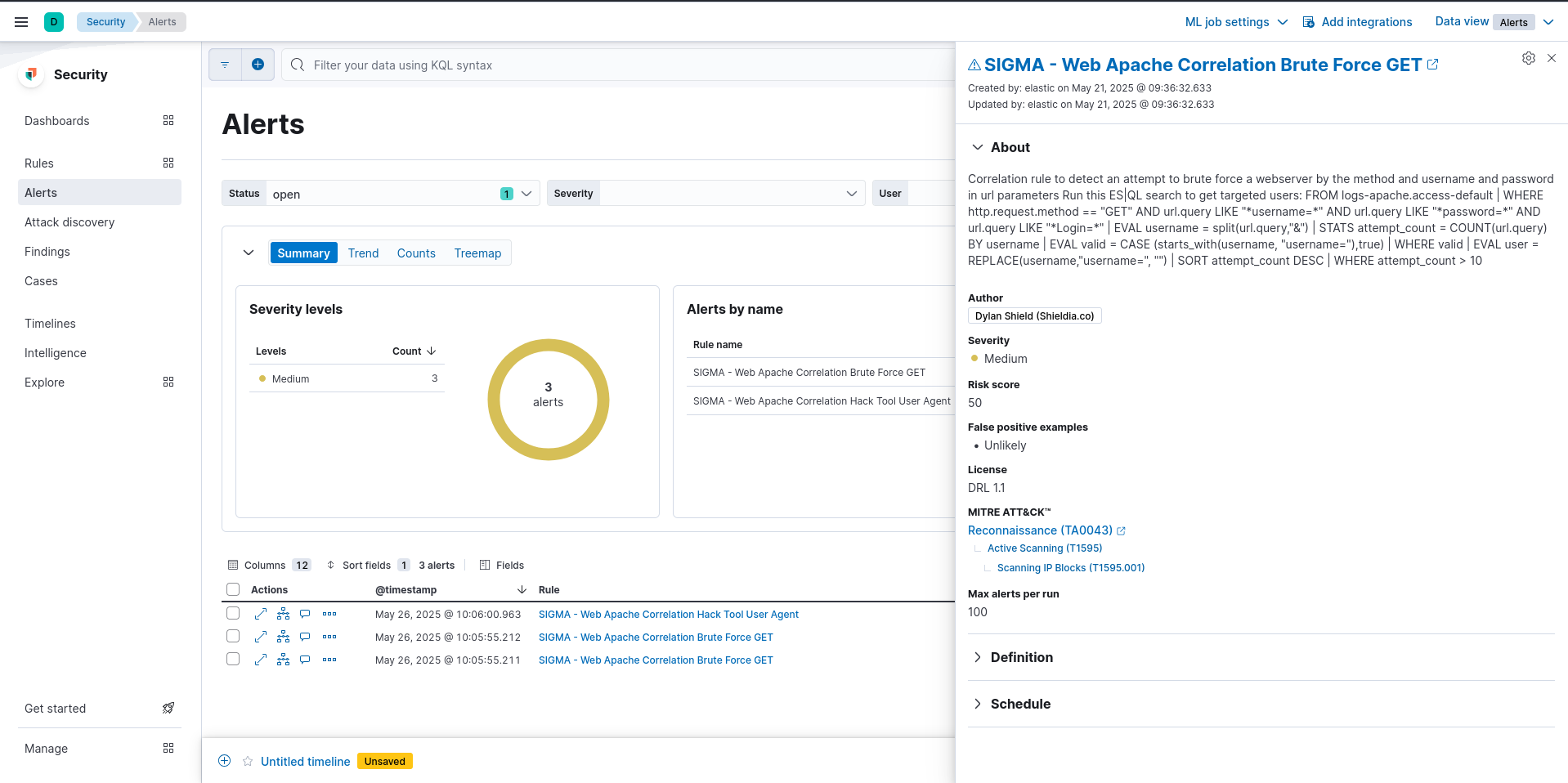Click the Get started rocket icon
The image size is (1568, 783).
[x=168, y=708]
